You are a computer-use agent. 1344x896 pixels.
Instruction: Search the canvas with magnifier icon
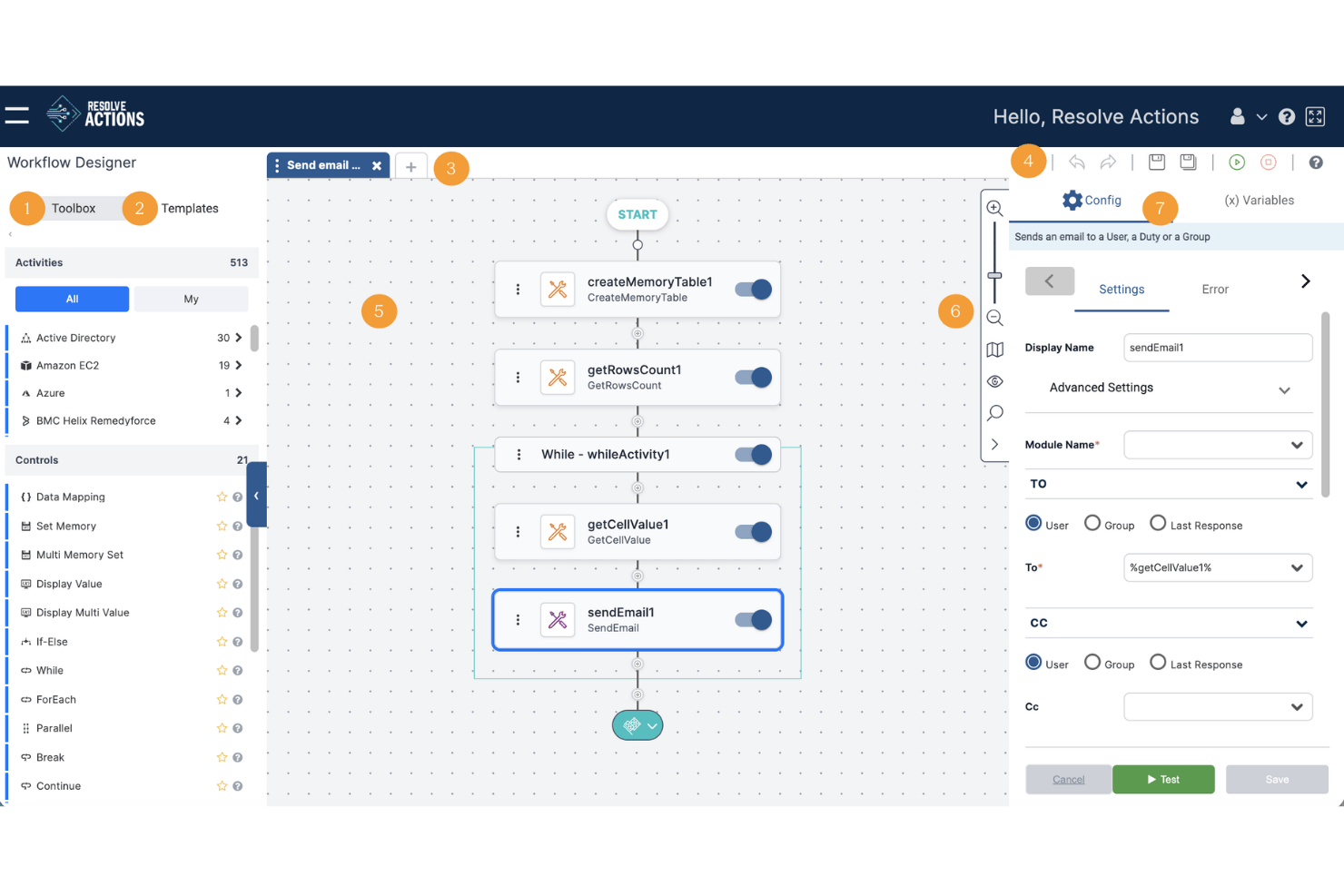pyautogui.click(x=994, y=413)
